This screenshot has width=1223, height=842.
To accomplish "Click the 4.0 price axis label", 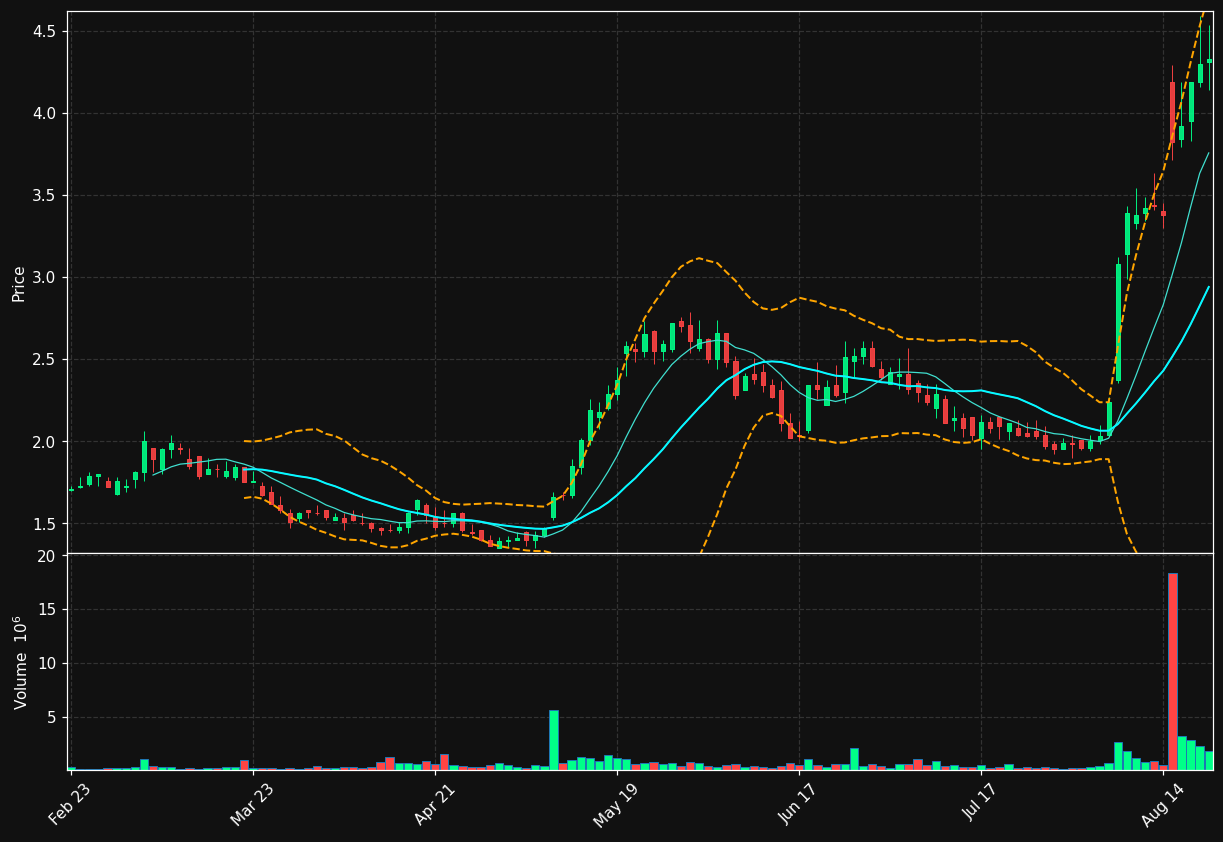I will [x=45, y=113].
